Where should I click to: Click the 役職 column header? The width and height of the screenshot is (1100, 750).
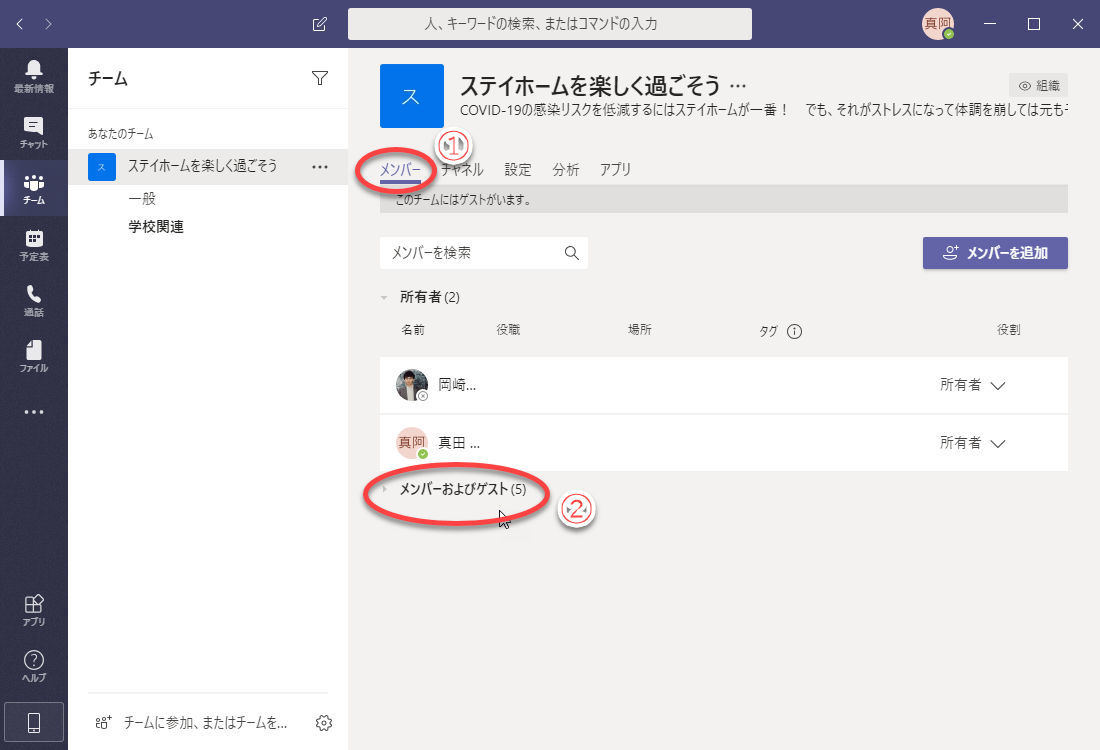508,330
